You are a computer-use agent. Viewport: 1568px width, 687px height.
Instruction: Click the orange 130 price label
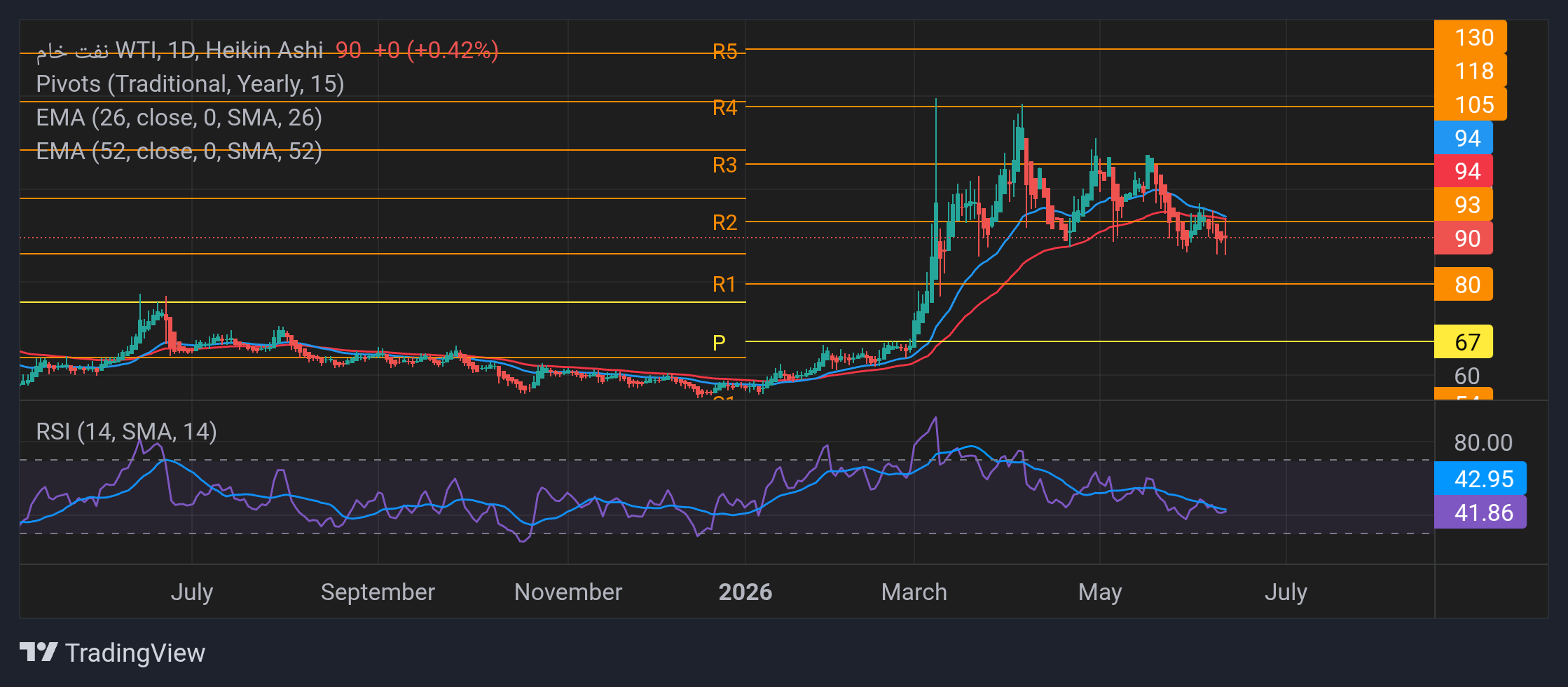tap(1471, 37)
